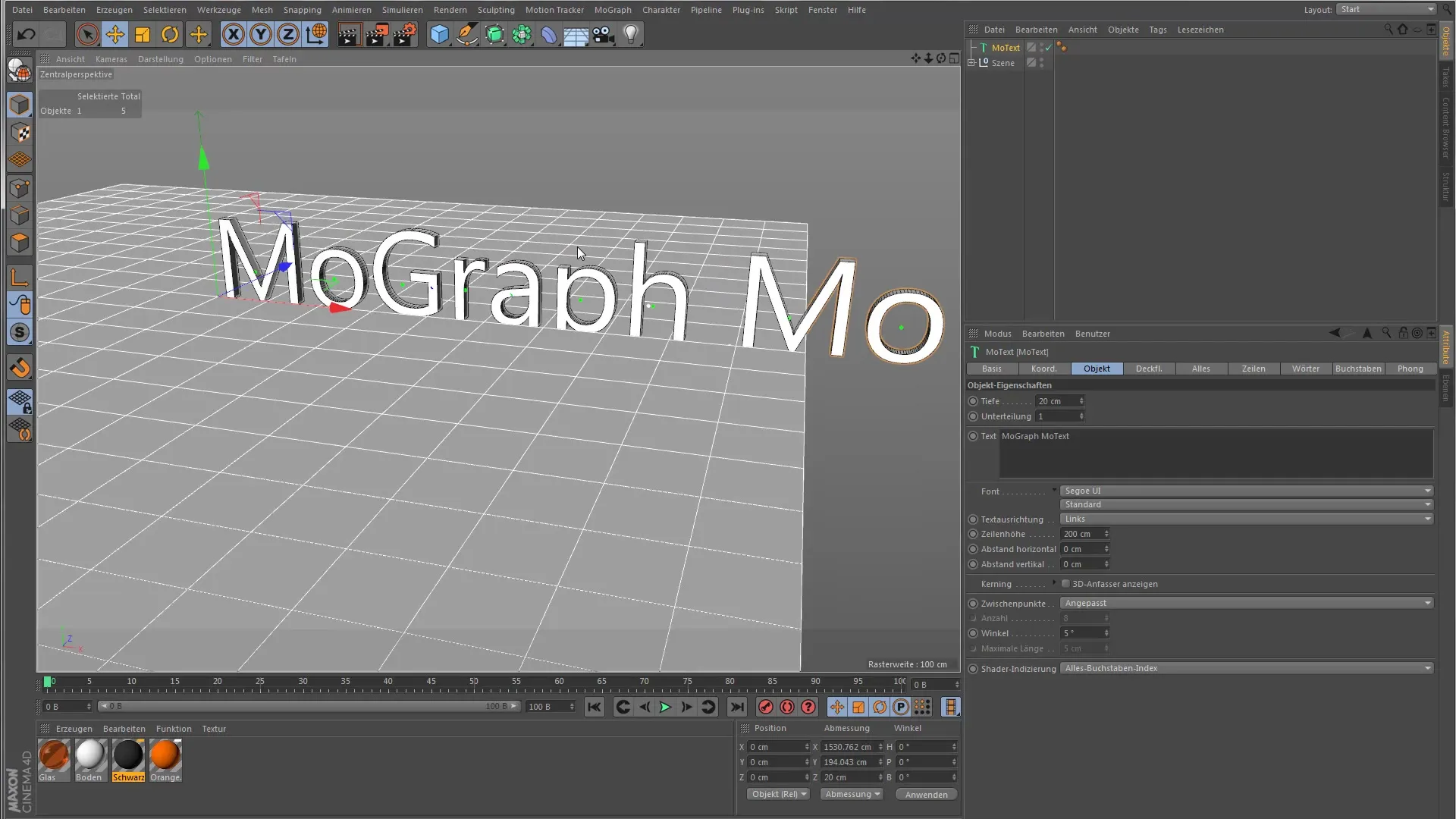Open the Simulieren menu
Viewport: 1456px width, 819px height.
[403, 10]
